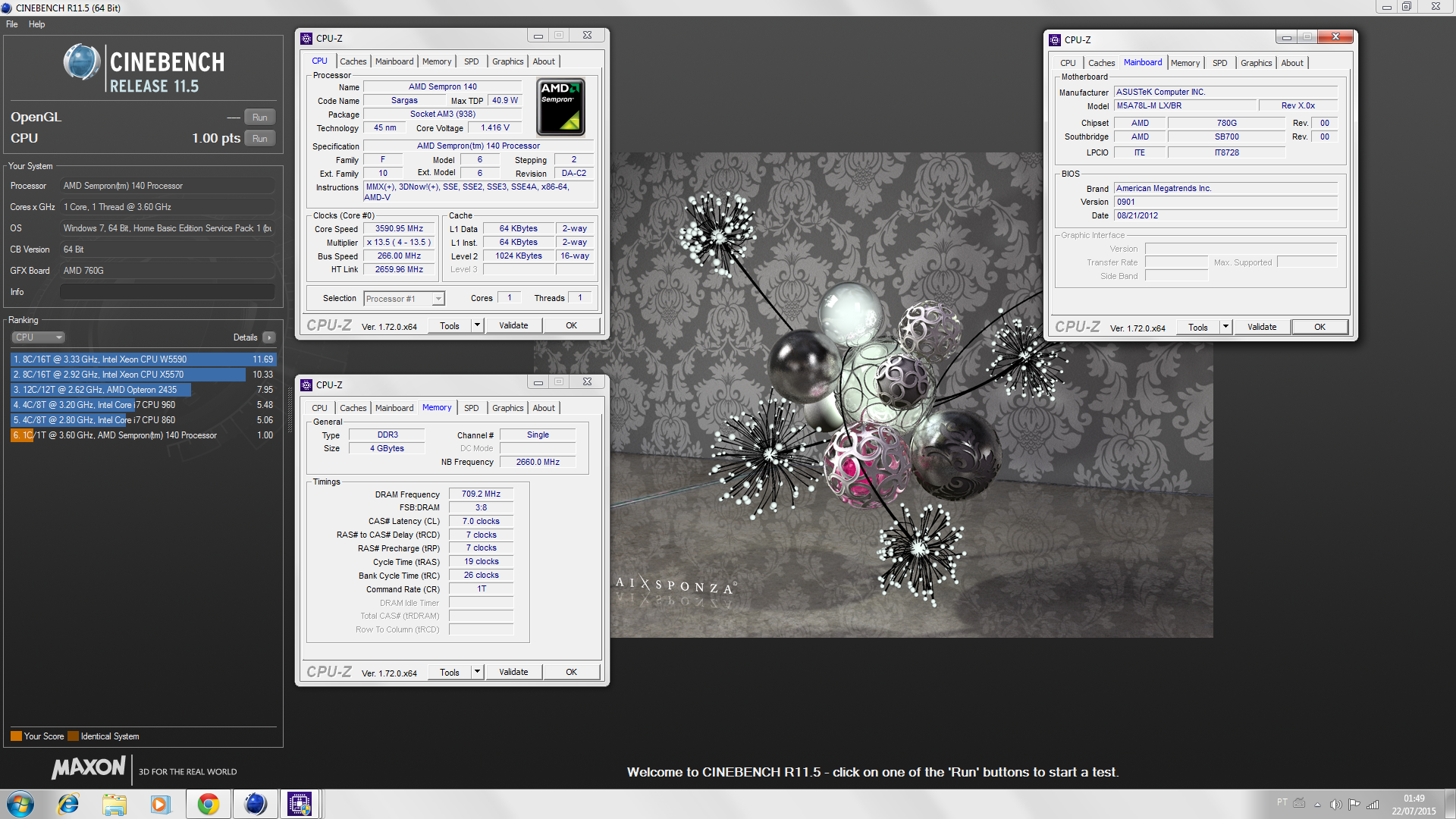Click the CPU-Z chip icon in Memory window title

(x=306, y=385)
